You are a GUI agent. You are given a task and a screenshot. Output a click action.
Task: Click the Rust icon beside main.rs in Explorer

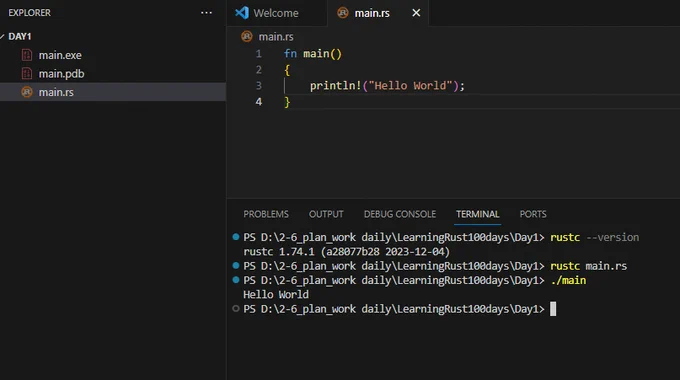click(27, 92)
